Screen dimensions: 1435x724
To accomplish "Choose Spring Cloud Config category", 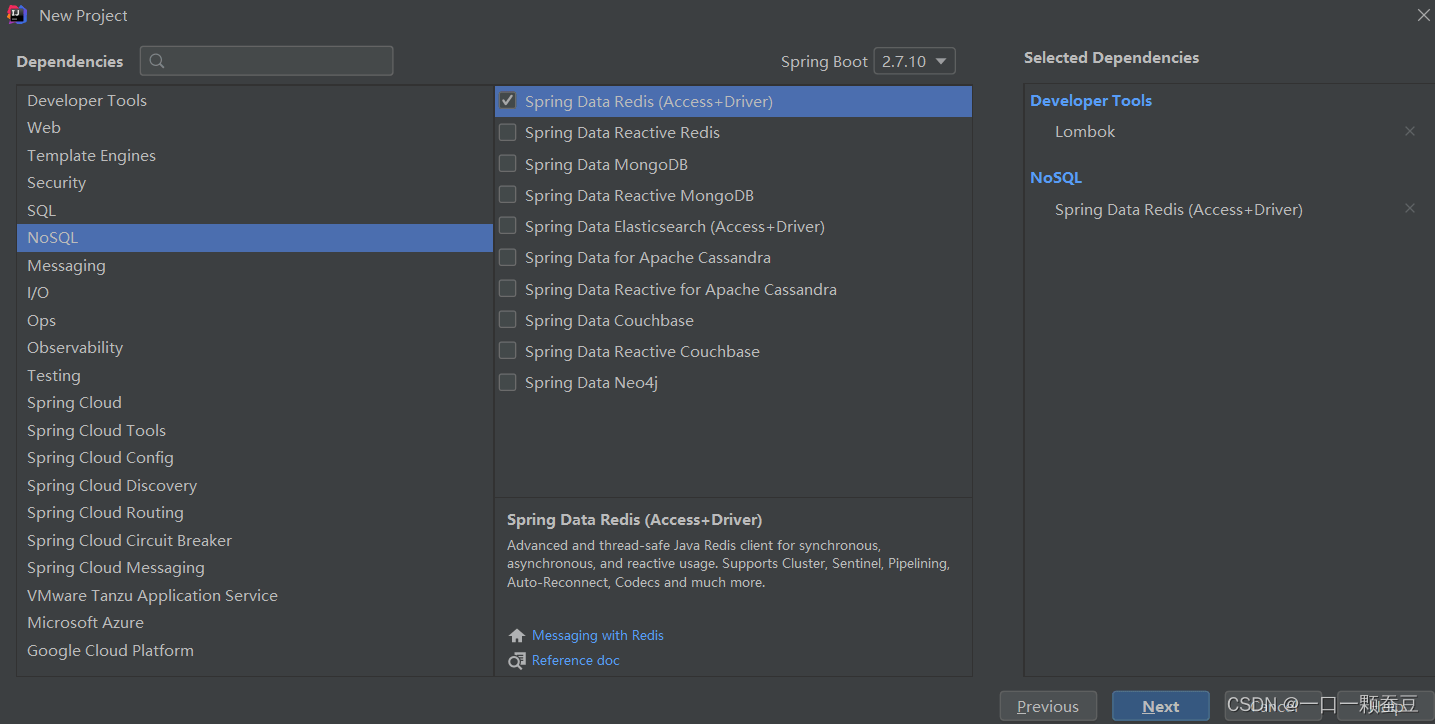I will point(255,458).
